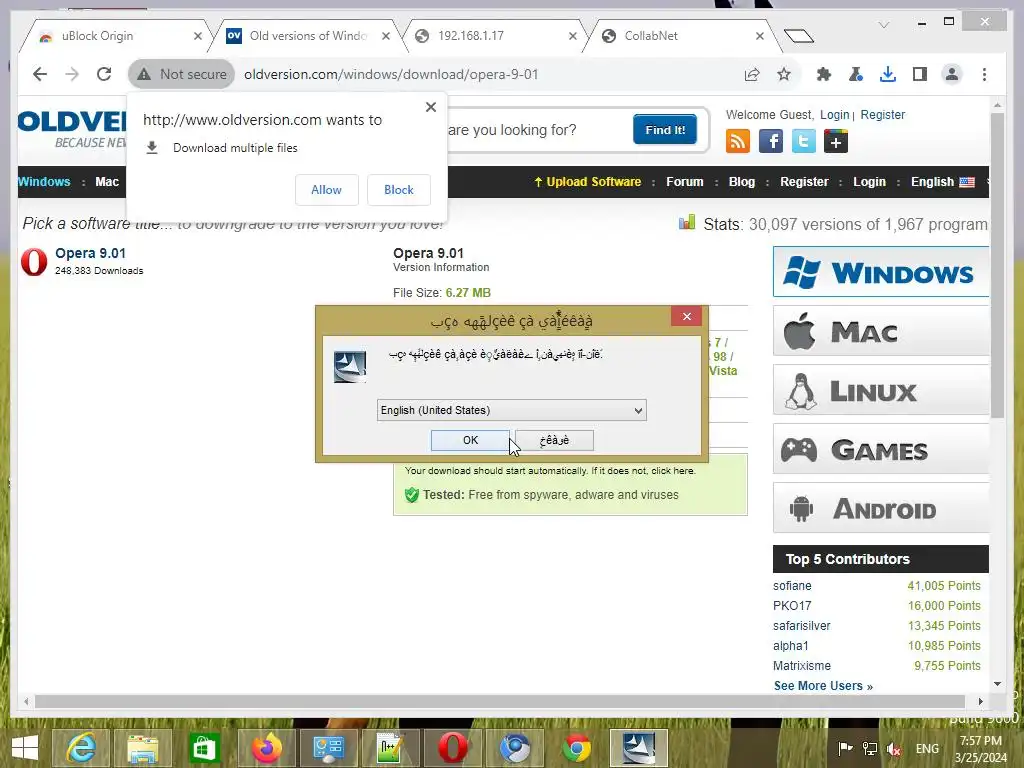Image resolution: width=1024 pixels, height=768 pixels.
Task: Open the Android platform banner
Action: click(881, 508)
